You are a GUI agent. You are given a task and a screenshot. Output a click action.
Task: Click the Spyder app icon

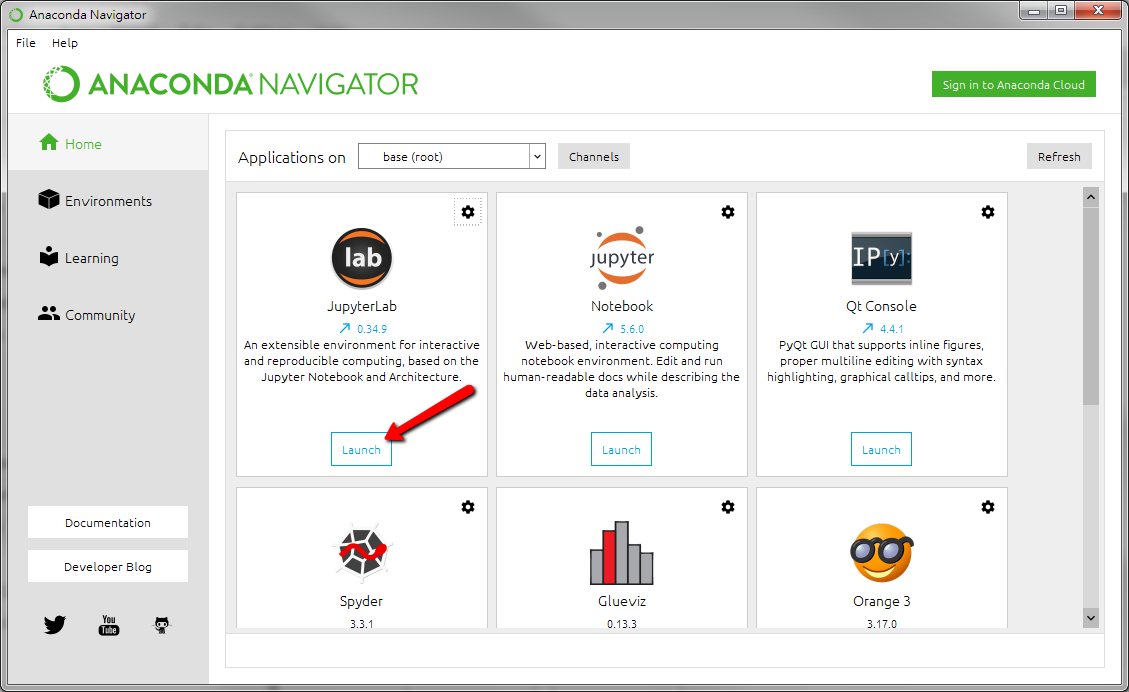point(362,552)
